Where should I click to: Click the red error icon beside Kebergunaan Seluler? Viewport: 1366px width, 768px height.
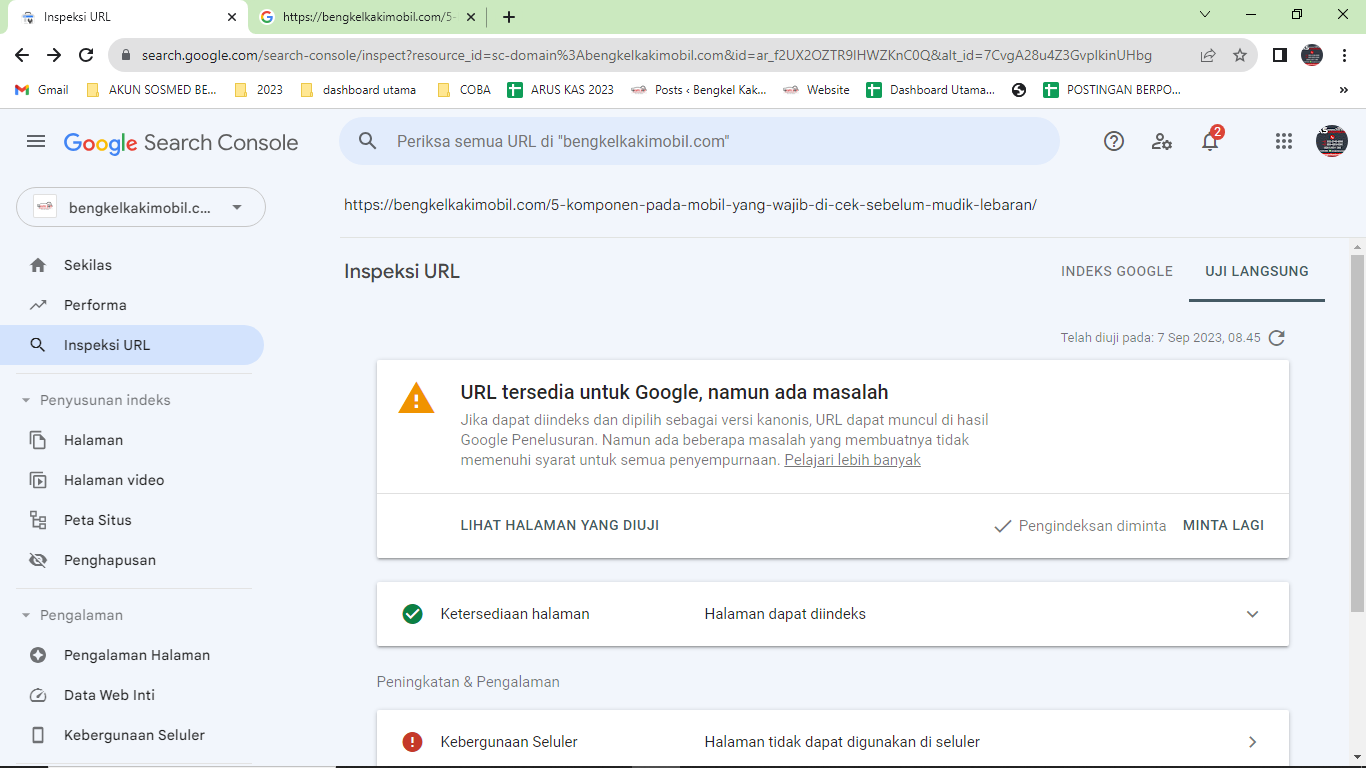pos(412,742)
